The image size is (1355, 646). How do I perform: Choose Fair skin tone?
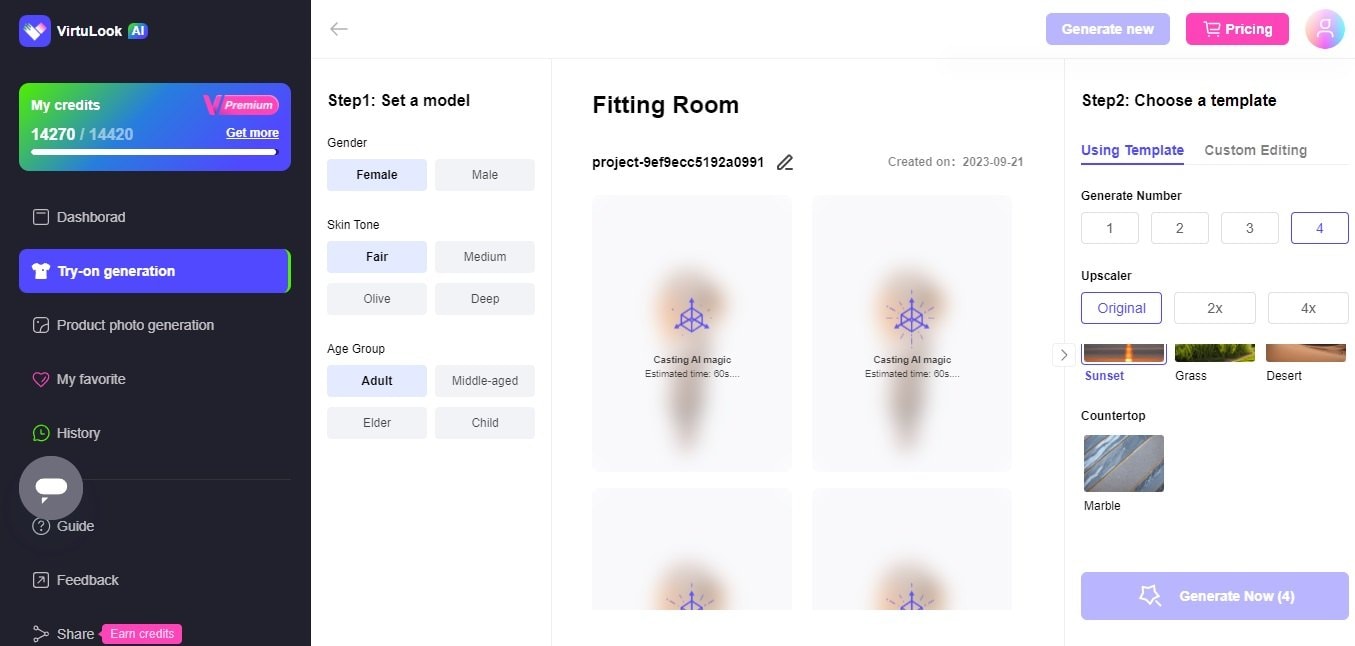point(377,257)
